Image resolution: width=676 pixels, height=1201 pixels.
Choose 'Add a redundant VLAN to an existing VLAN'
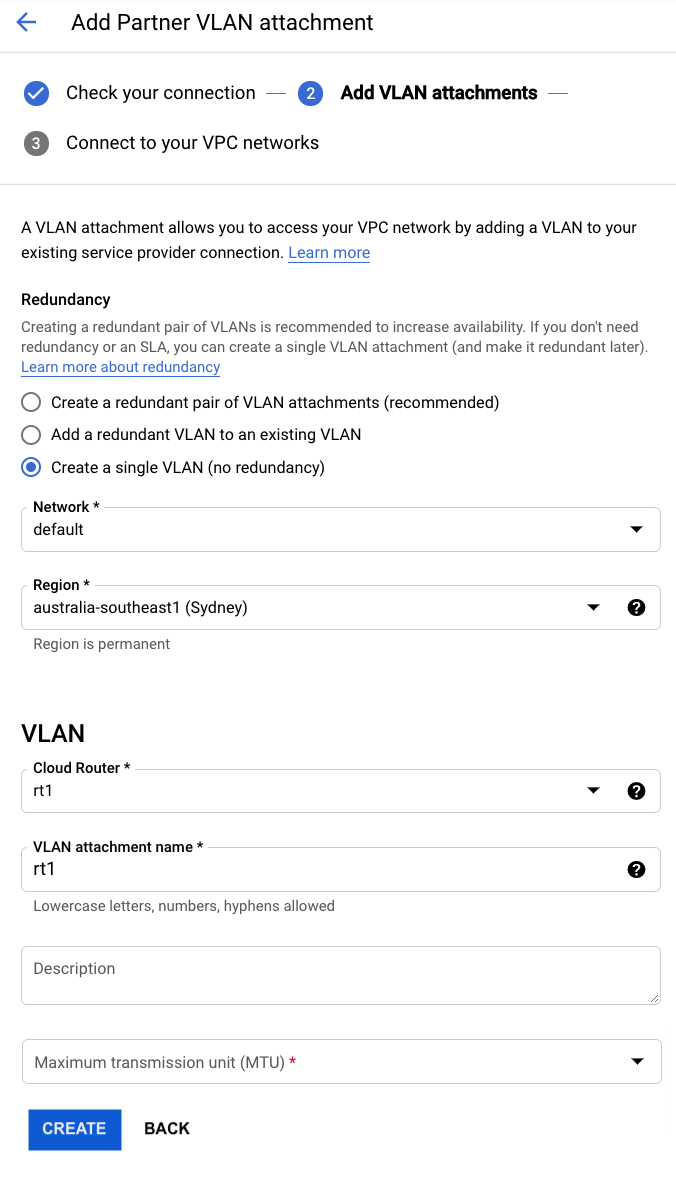[x=30, y=435]
